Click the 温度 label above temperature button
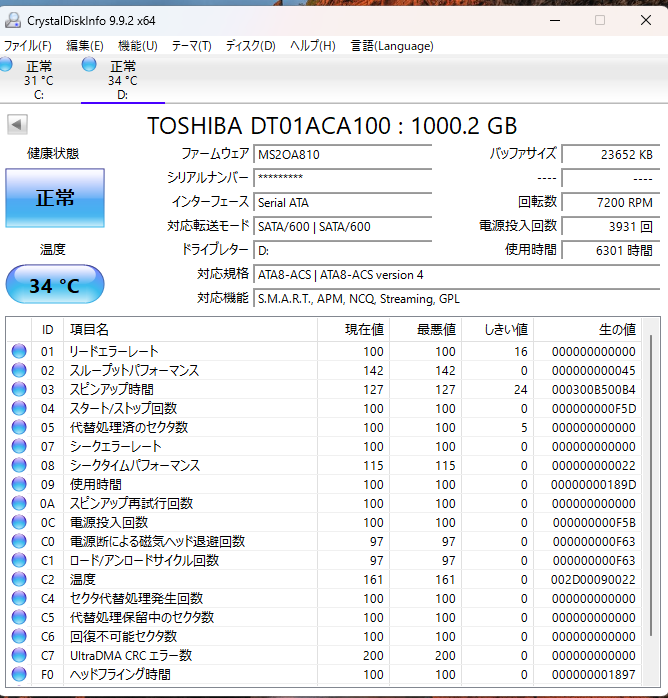The width and height of the screenshot is (668, 698). (53, 249)
